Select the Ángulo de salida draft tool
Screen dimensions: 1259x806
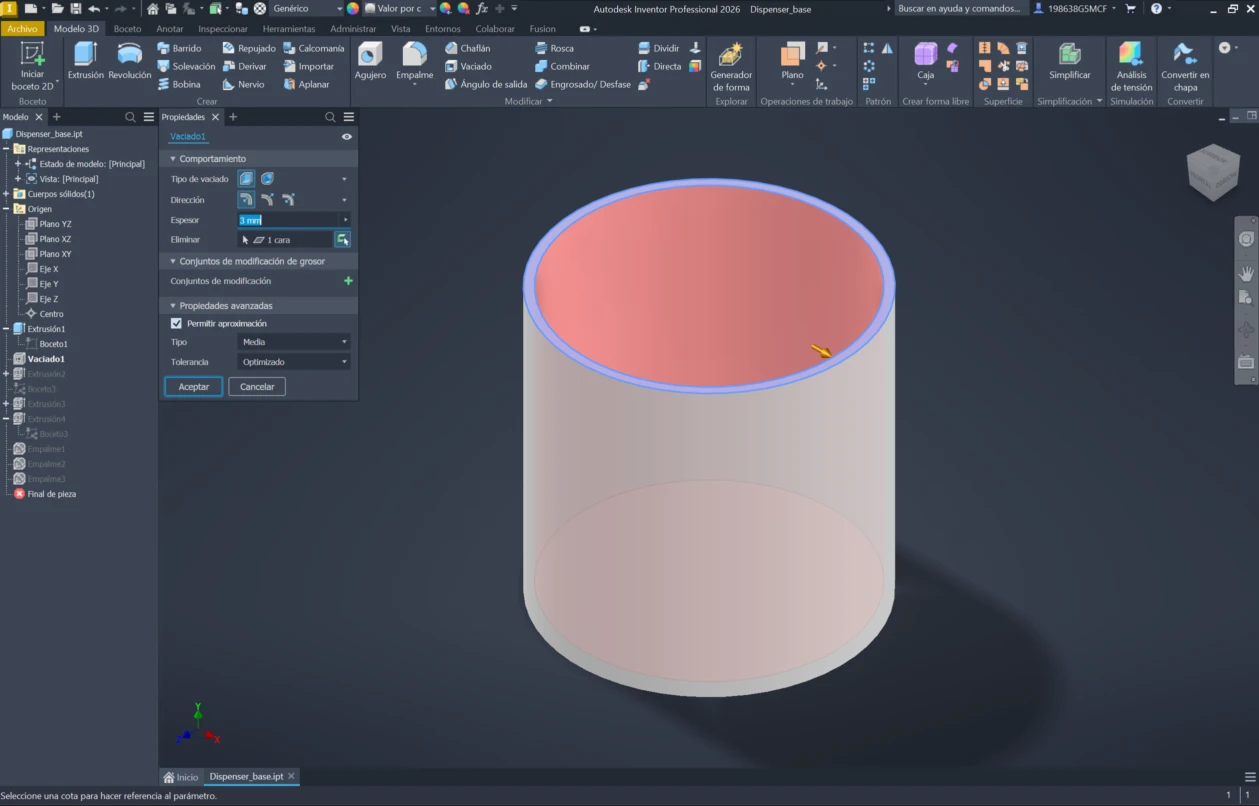(486, 84)
